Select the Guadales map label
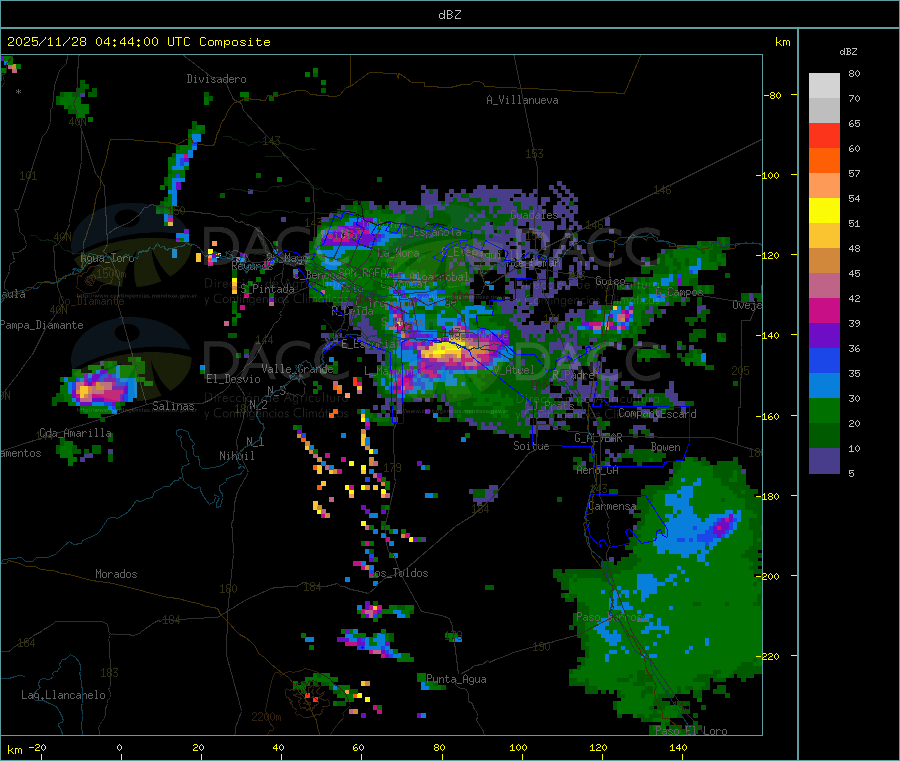Image resolution: width=900 pixels, height=761 pixels. pyautogui.click(x=534, y=215)
